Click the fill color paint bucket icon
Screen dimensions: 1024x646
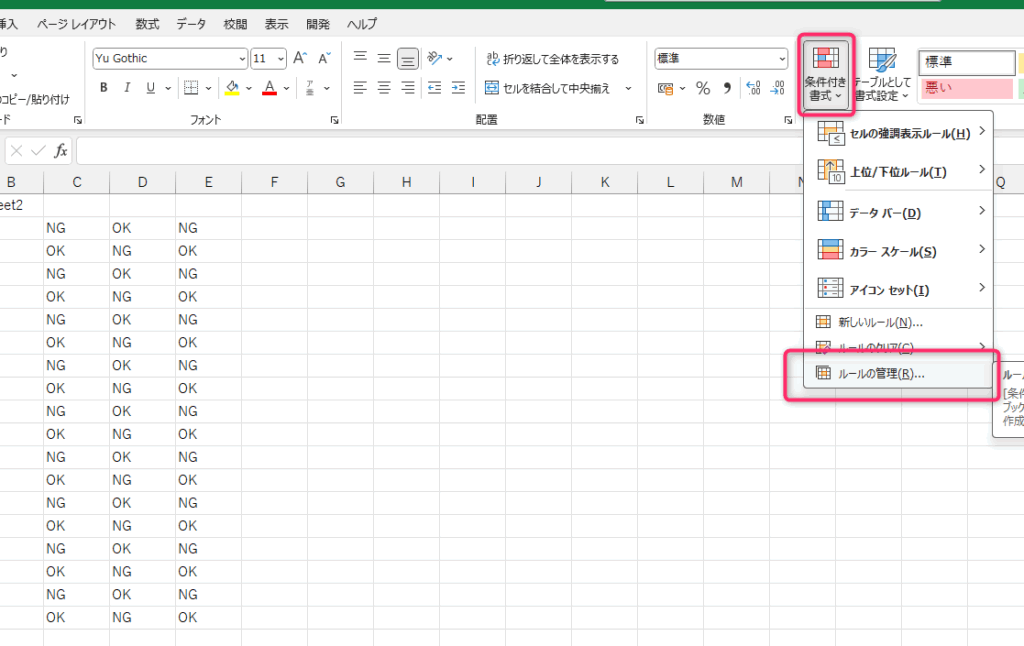pos(232,88)
